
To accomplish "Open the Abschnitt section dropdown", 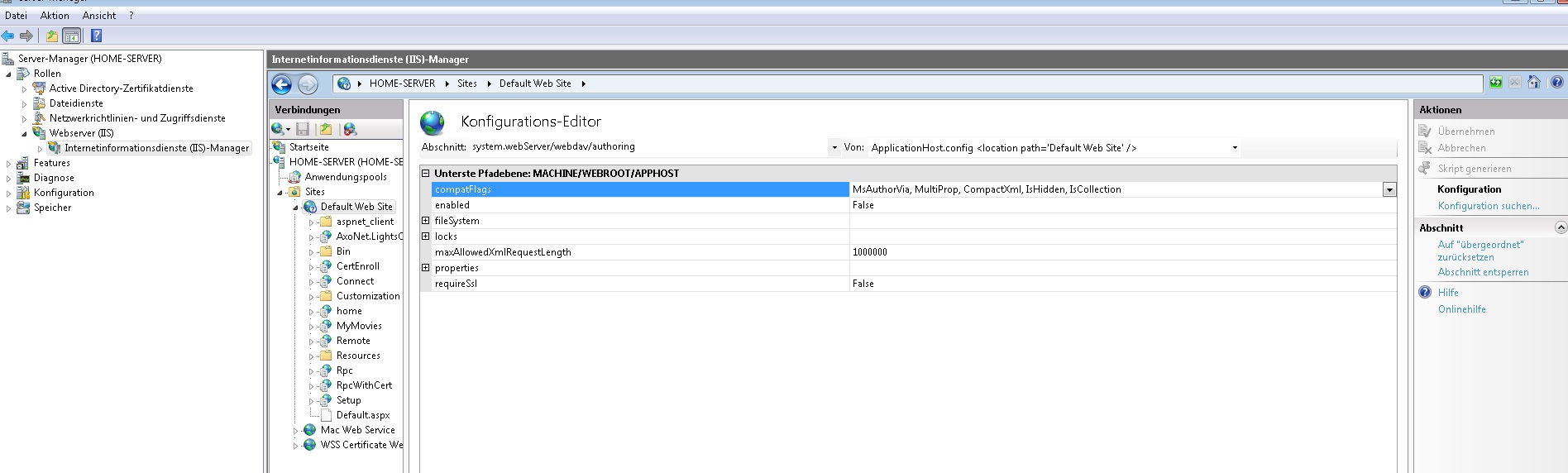I will [834, 148].
